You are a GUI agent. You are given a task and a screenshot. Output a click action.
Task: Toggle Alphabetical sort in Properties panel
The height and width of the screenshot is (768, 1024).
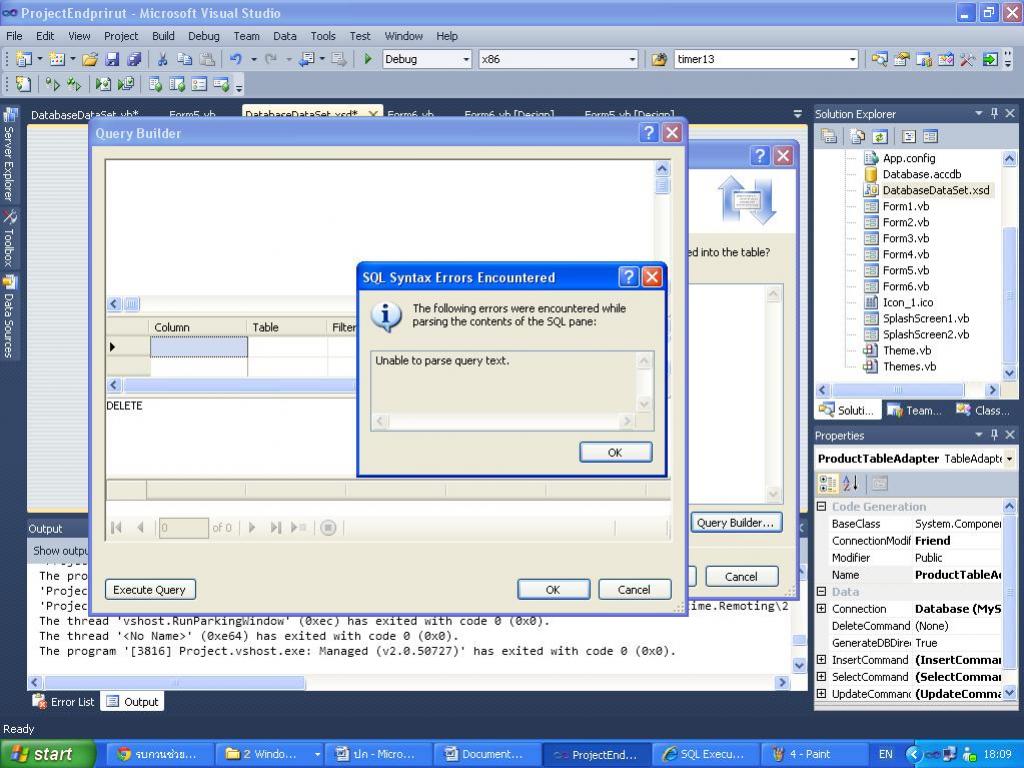coord(851,484)
